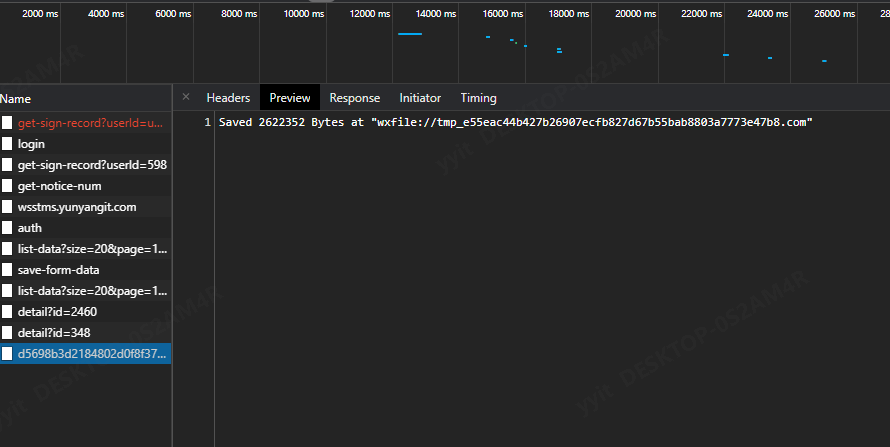Click file icon beside detail?id=2460
The height and width of the screenshot is (447, 890).
[7, 312]
